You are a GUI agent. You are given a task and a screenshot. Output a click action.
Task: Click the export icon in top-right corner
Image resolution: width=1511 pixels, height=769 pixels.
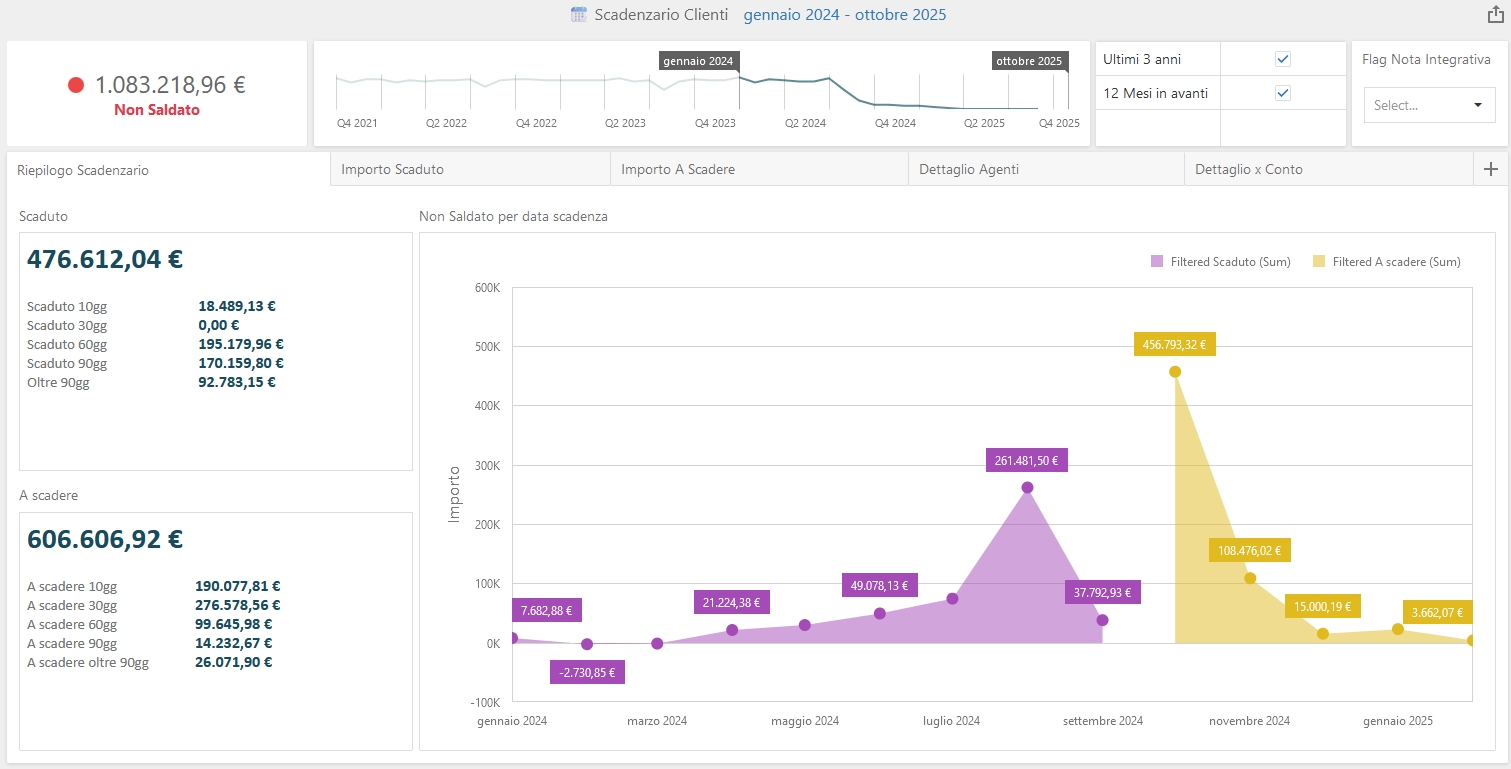tap(1496, 14)
